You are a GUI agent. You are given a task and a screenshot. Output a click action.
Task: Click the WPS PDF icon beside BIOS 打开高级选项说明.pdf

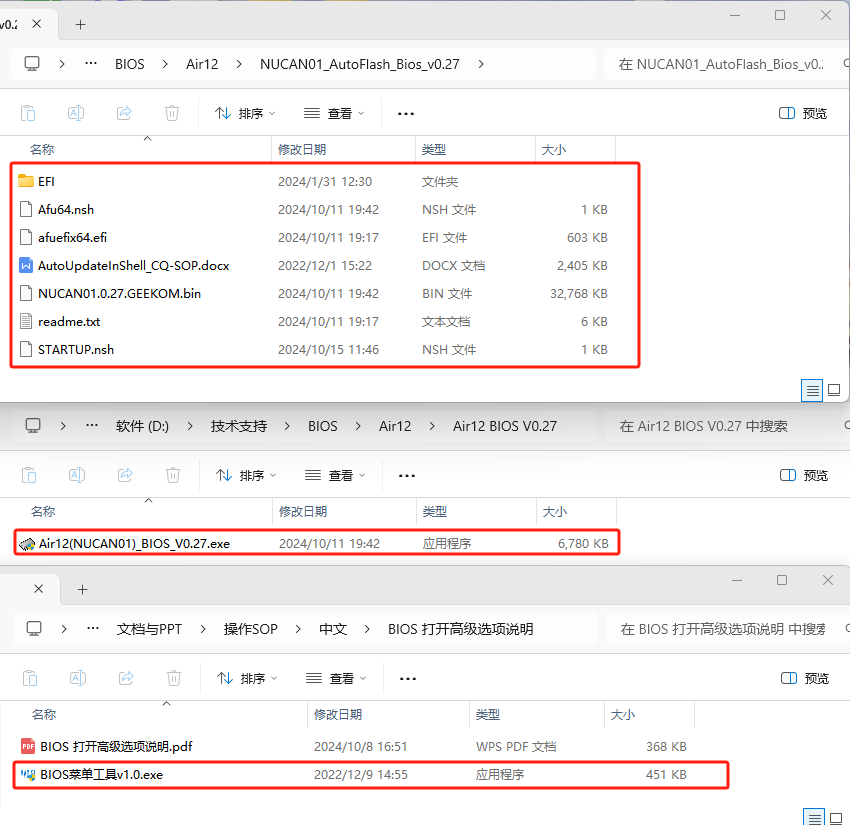tap(24, 746)
